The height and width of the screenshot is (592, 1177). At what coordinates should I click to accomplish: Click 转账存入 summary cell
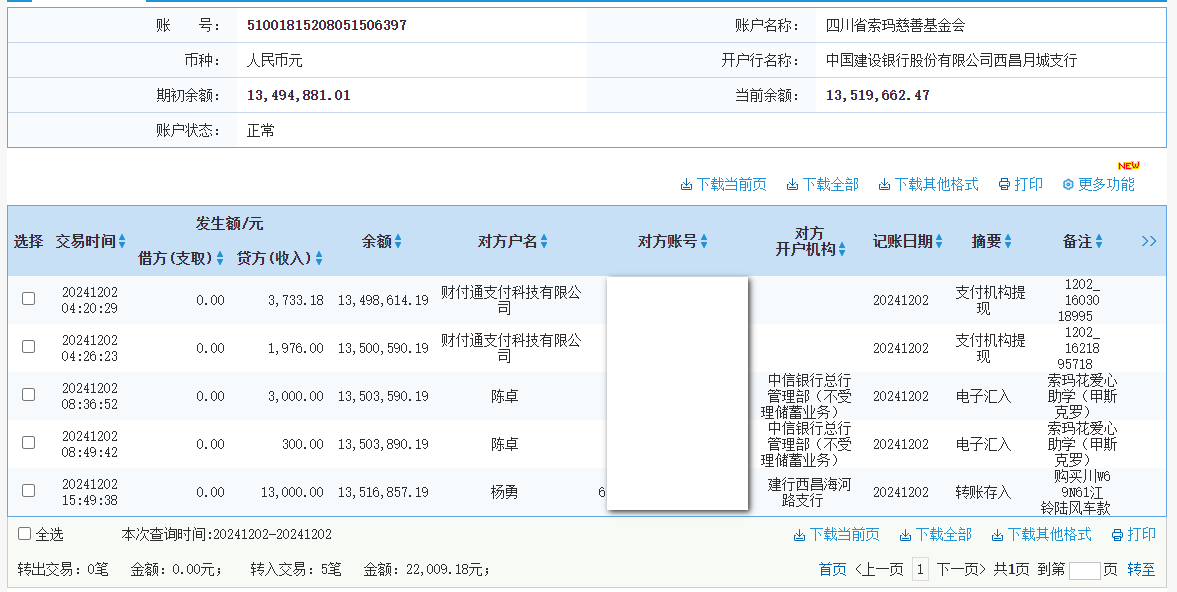983,492
